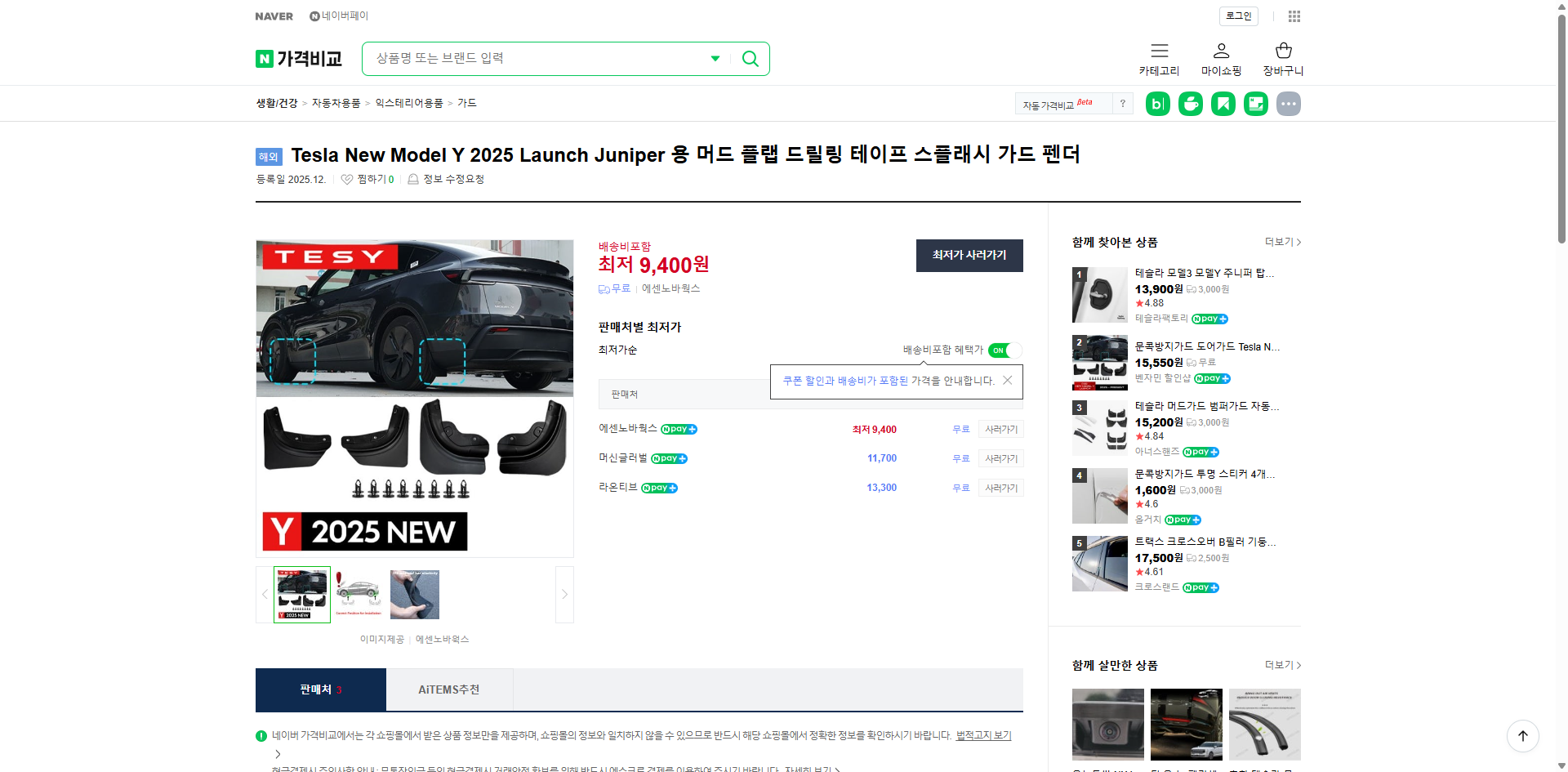Viewport: 1568px width, 772px height.
Task: Share the product to Naver Cafe
Action: coord(1190,104)
